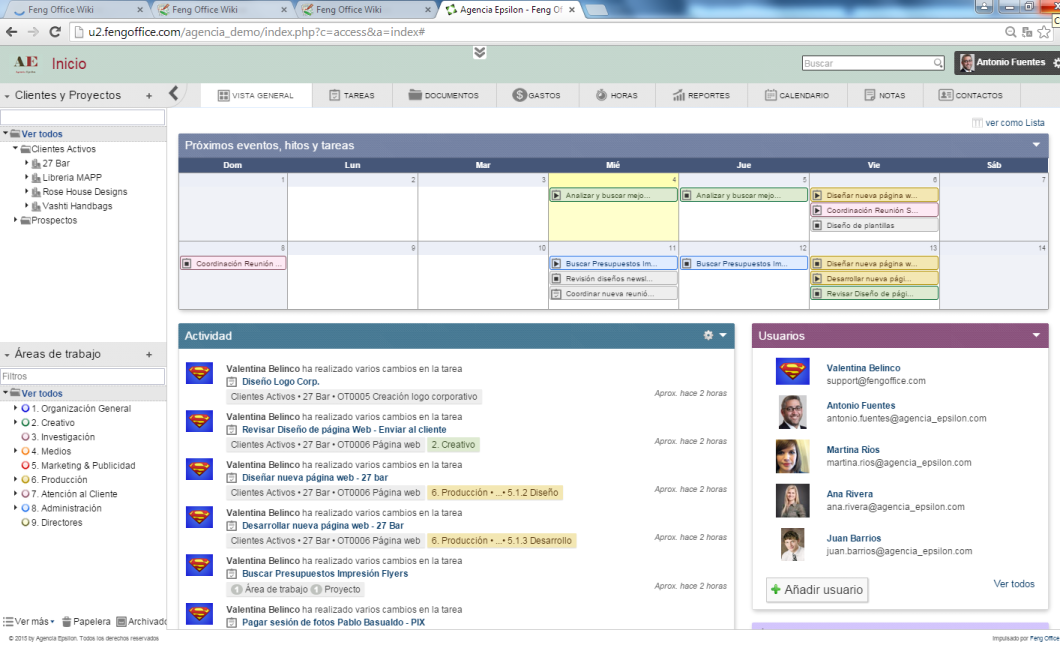Click plus icon beside Áreas de trabajo
This screenshot has height=645, width=1060.
pos(149,354)
